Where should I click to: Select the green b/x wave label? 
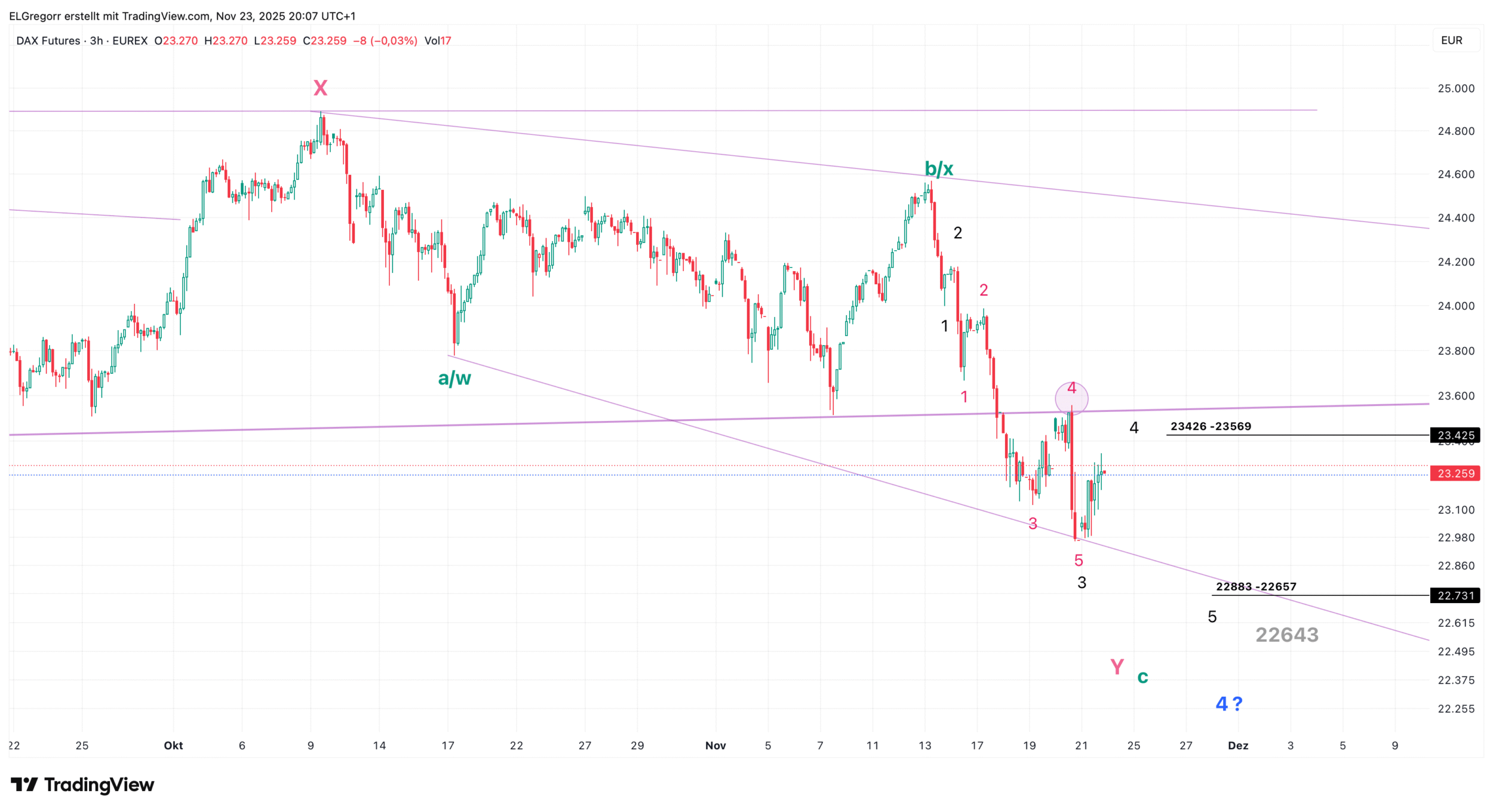[939, 169]
